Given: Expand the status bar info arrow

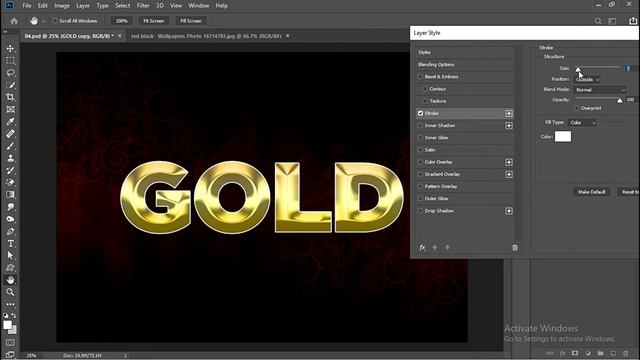Looking at the screenshot, I should click(x=125, y=356).
